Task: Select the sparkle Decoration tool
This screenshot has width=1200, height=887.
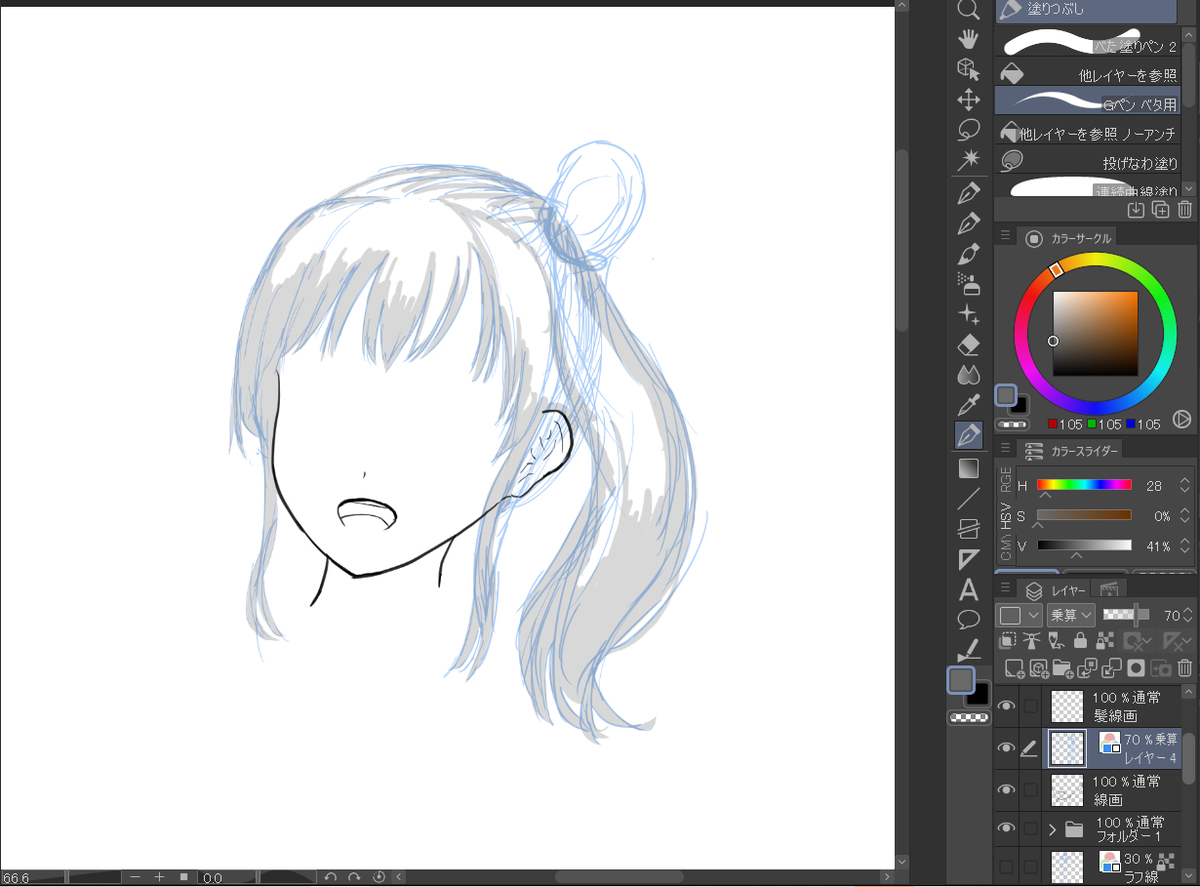Action: coord(968,315)
